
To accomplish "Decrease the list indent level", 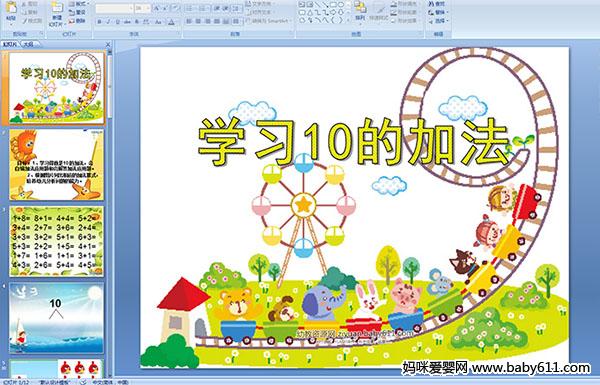I will point(216,8).
